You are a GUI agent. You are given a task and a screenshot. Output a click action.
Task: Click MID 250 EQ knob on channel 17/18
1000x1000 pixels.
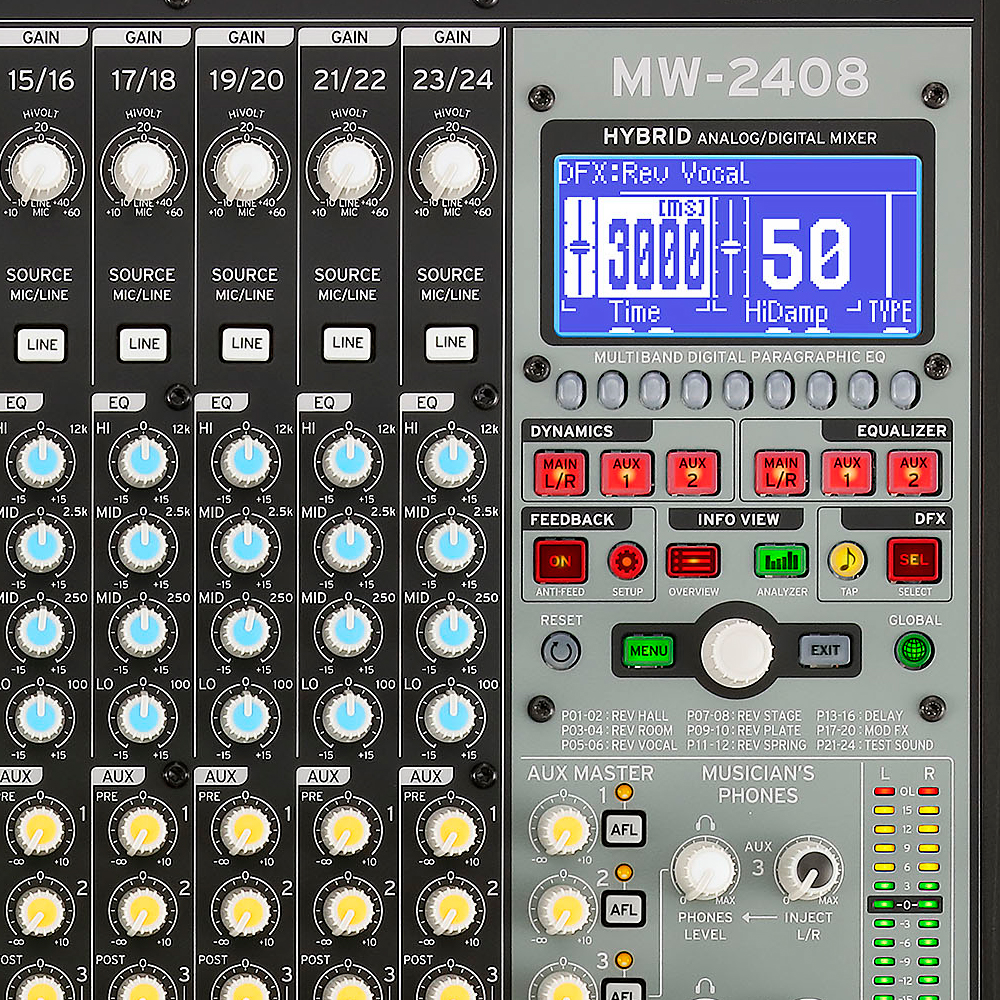(143, 631)
